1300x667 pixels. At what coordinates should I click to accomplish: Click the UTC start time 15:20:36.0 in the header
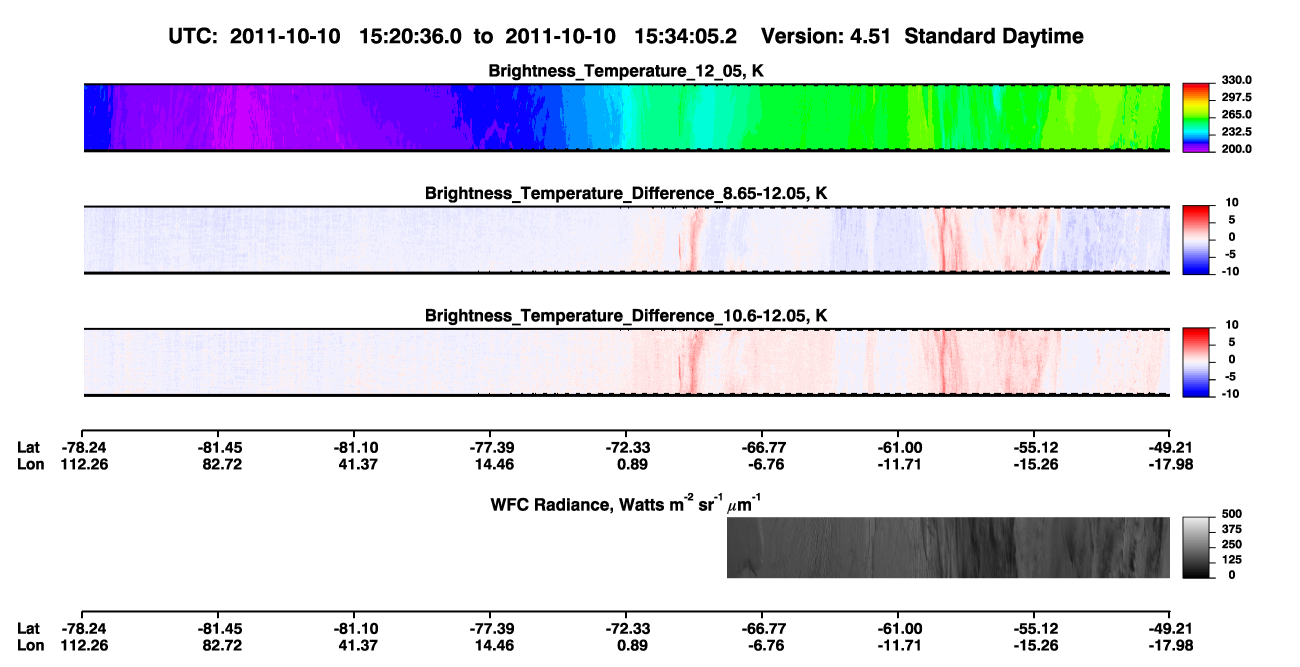[x=412, y=37]
